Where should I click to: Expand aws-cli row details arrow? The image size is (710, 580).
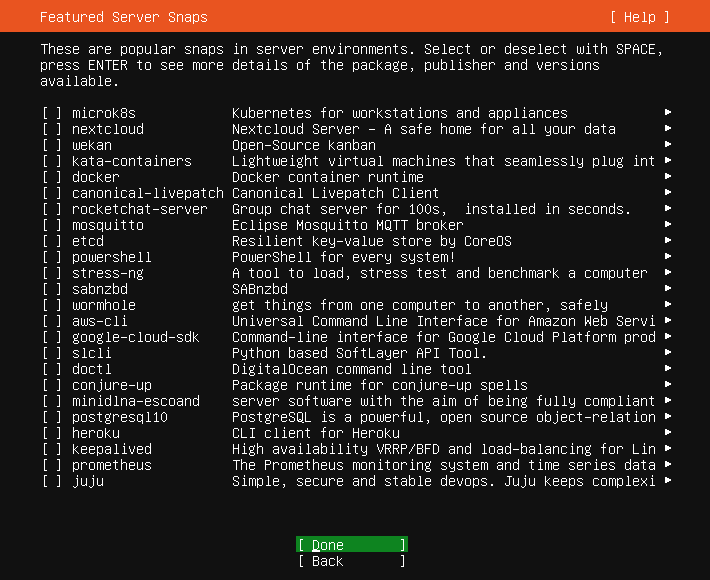pyautogui.click(x=668, y=320)
